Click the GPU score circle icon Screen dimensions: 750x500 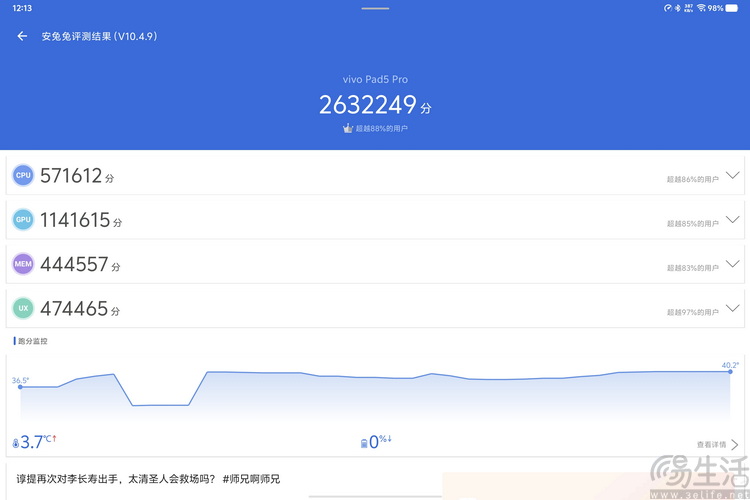pos(23,220)
